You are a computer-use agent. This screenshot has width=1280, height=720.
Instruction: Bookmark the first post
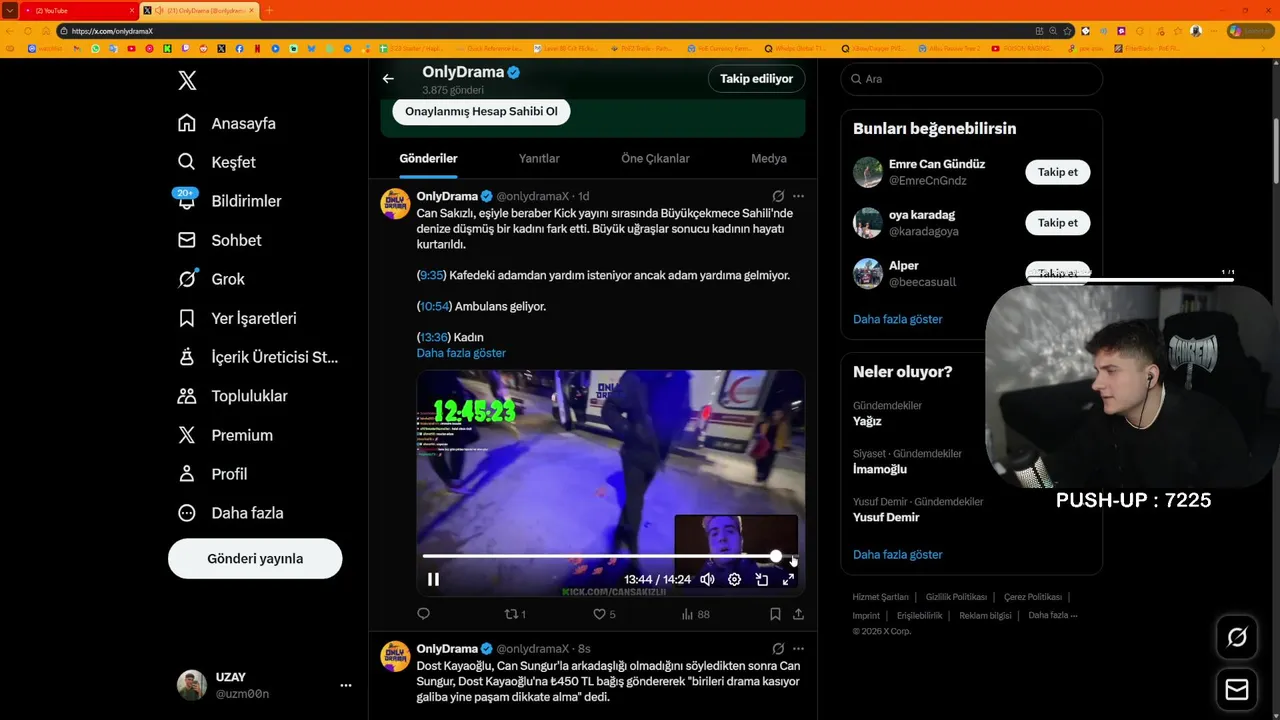pos(775,614)
